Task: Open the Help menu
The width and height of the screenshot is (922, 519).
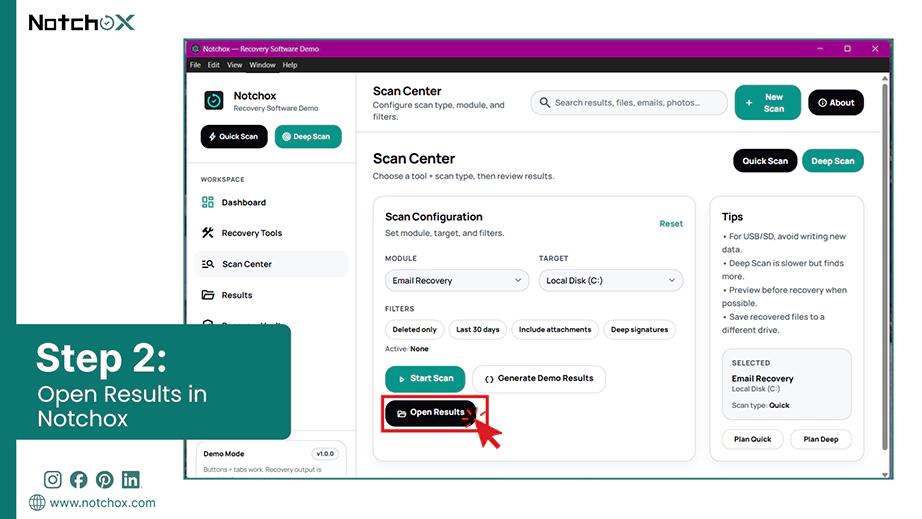Action: click(290, 65)
